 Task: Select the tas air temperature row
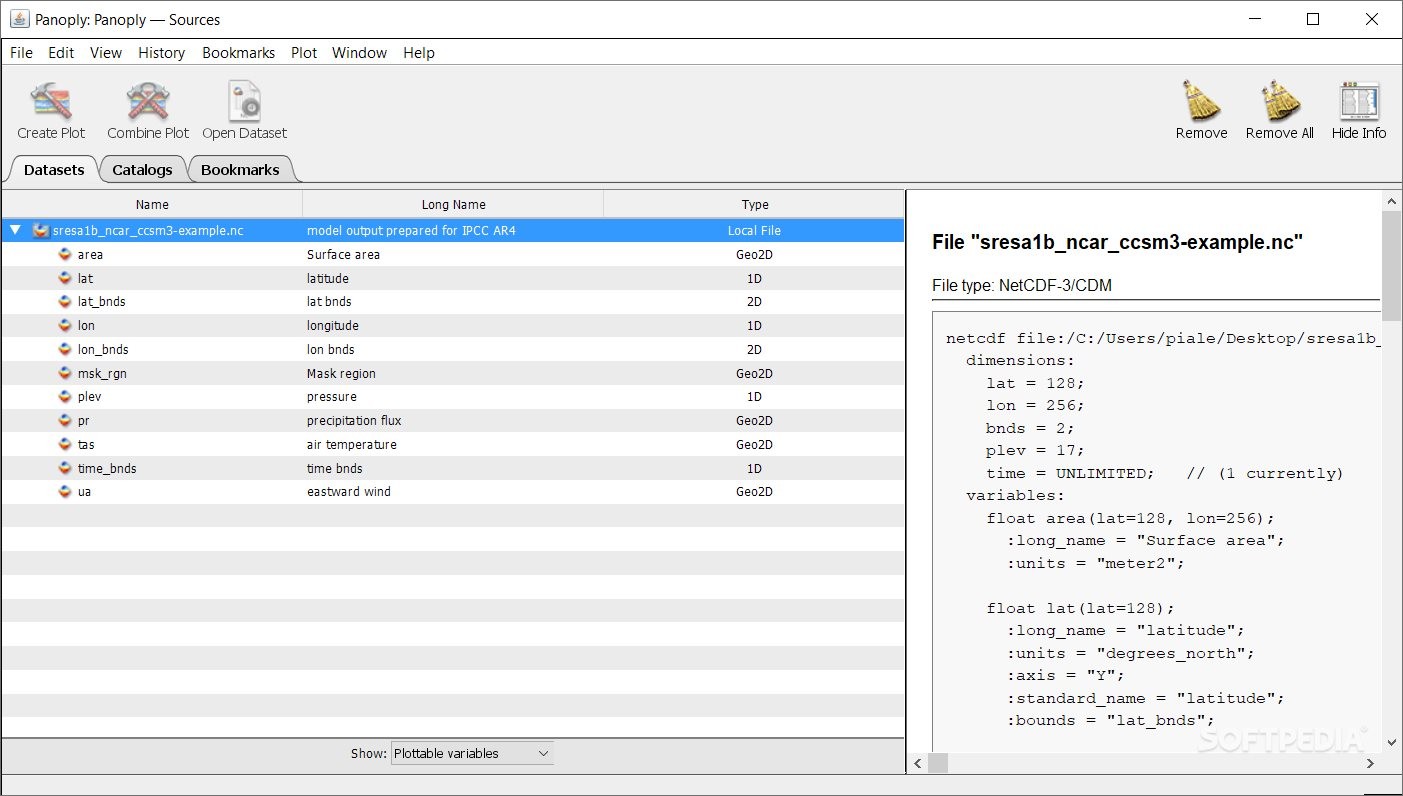click(453, 445)
